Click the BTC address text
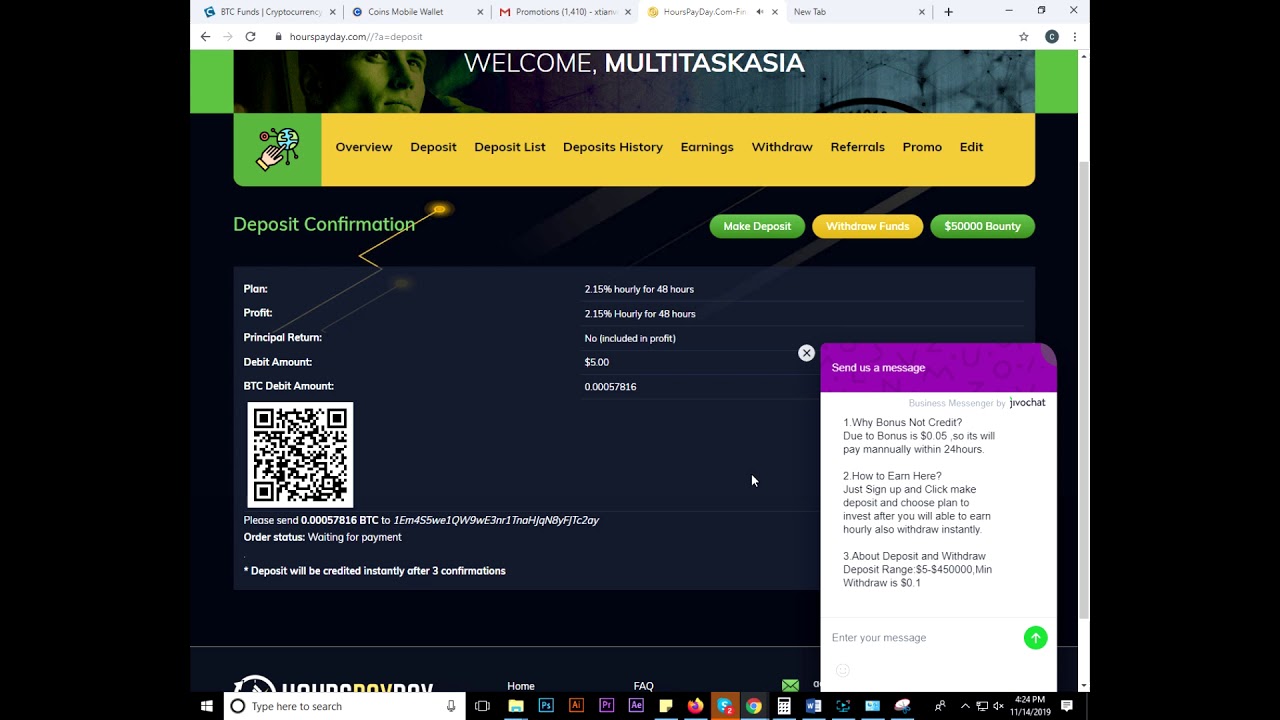 coord(496,520)
